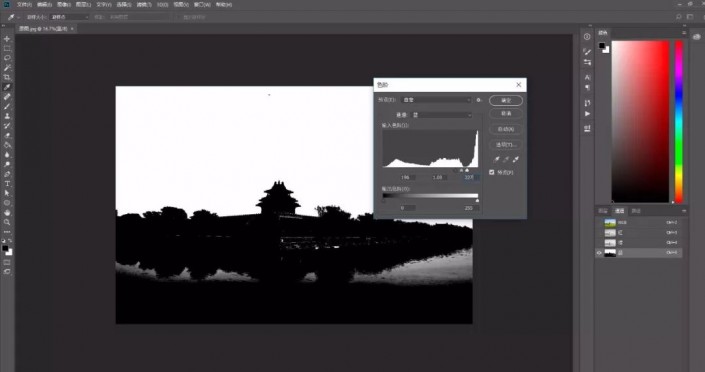Click OK button in Levels dialog
Image resolution: width=705 pixels, height=372 pixels.
(x=506, y=100)
